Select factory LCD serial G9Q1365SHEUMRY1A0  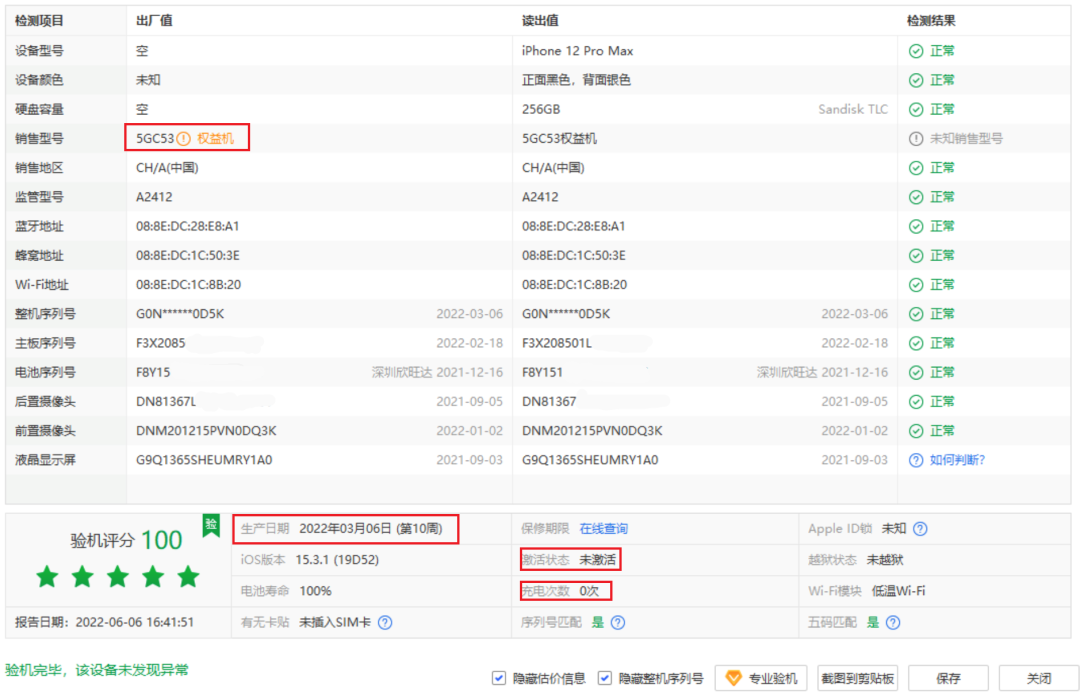(204, 460)
